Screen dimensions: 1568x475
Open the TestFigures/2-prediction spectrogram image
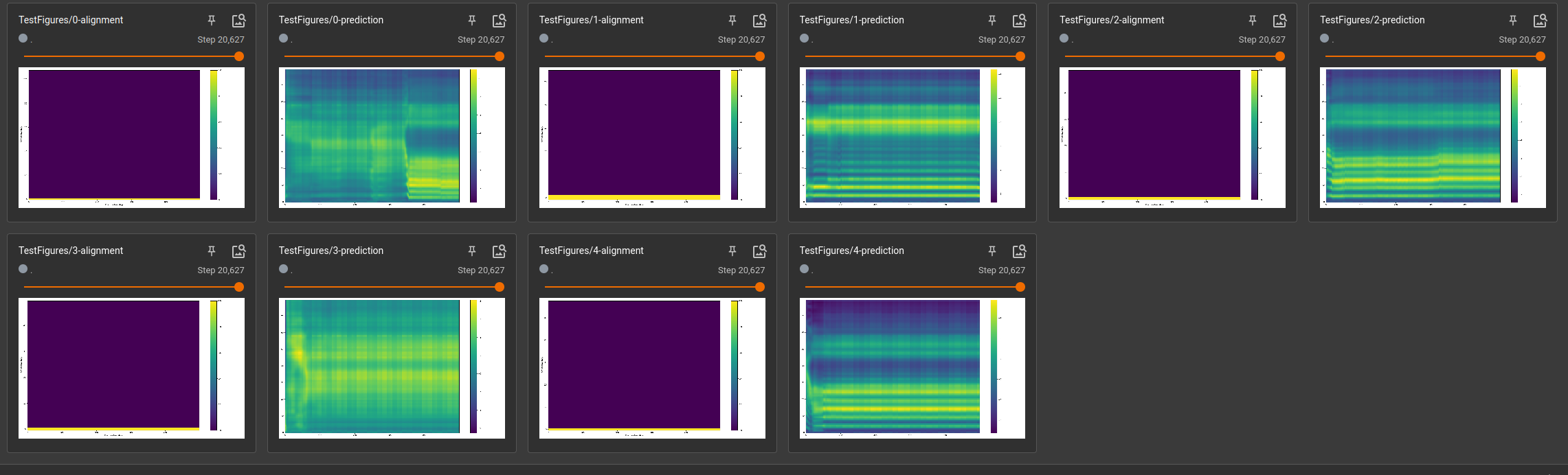pos(1433,137)
